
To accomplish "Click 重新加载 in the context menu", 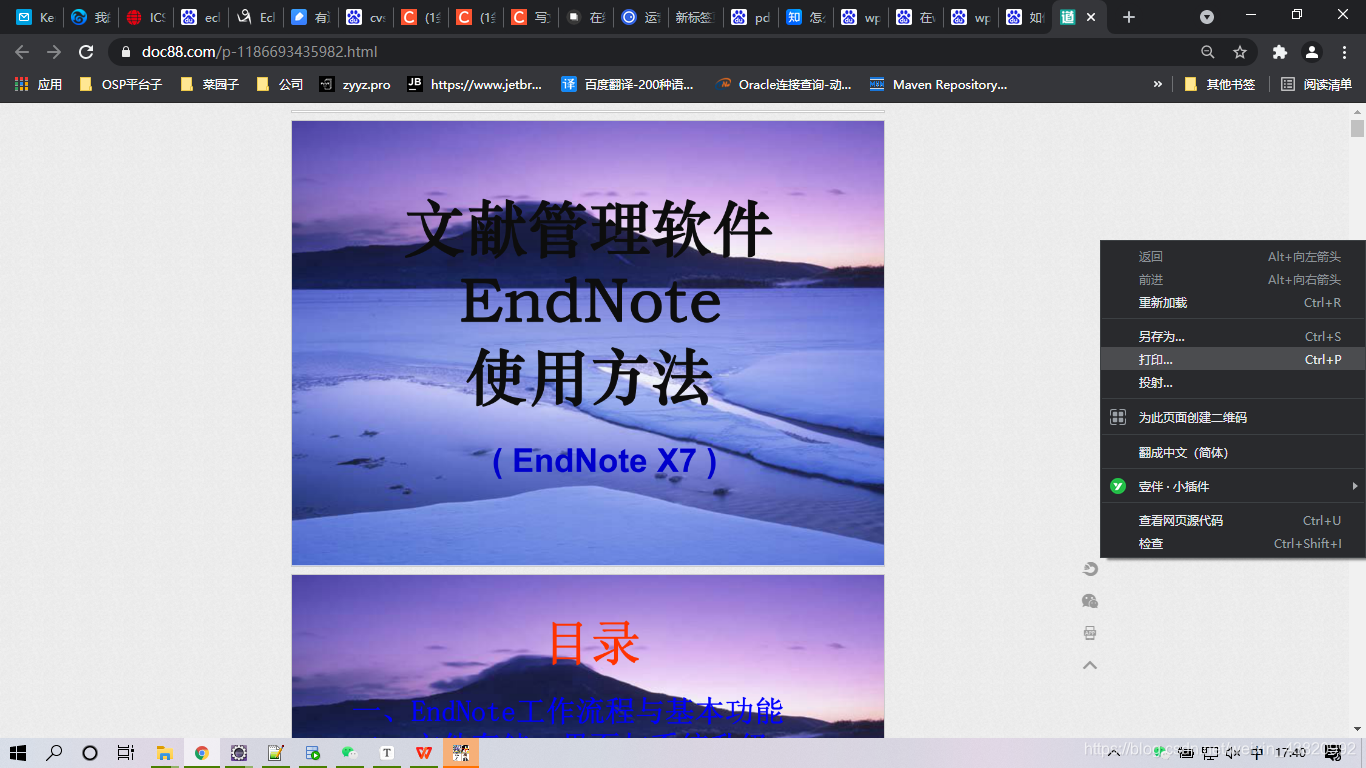I will pos(1232,302).
